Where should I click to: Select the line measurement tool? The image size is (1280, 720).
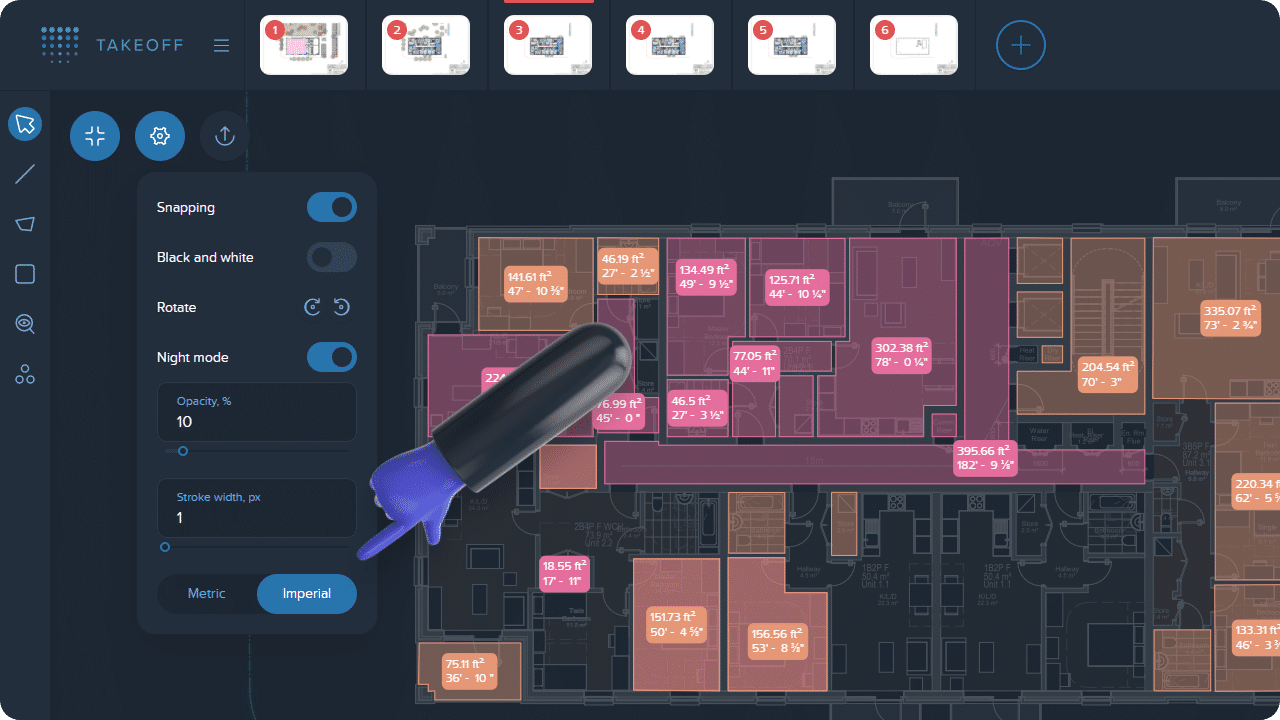25,175
